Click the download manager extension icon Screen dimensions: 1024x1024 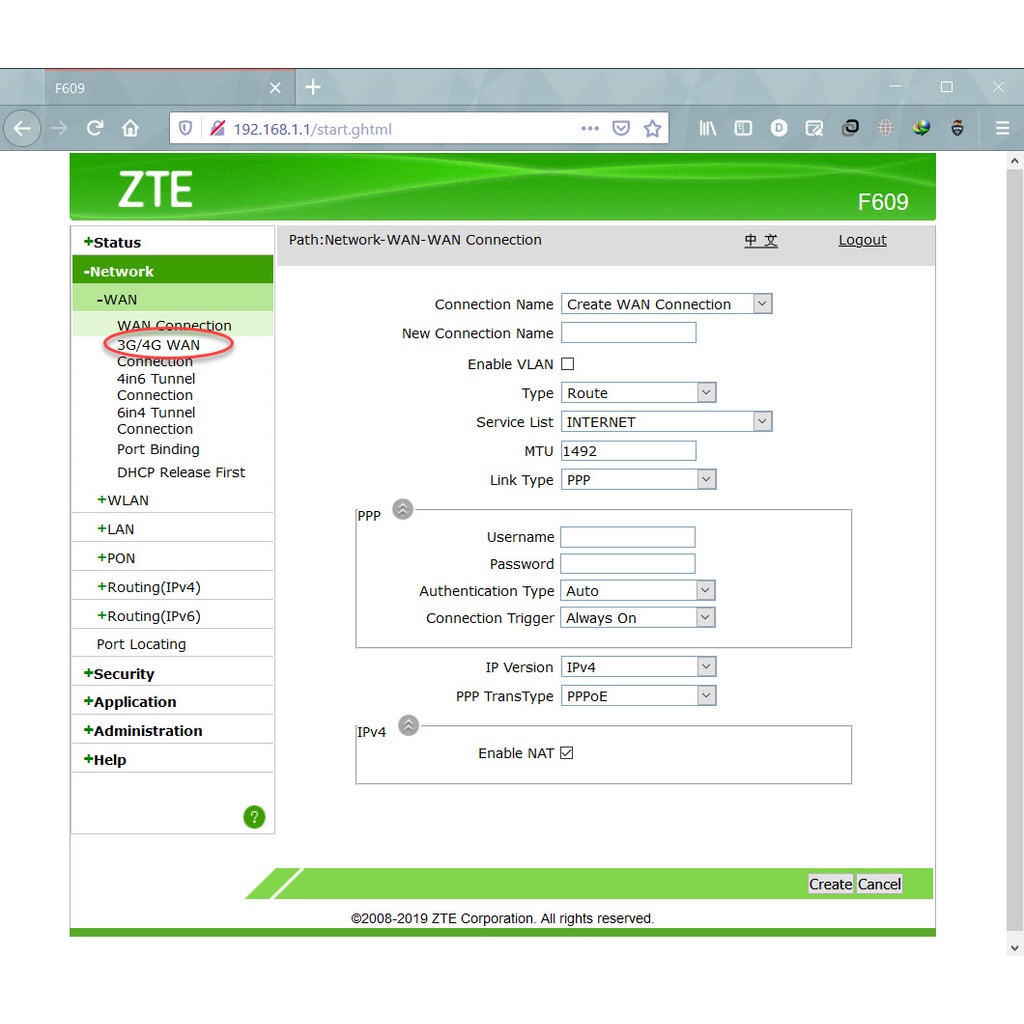coord(921,128)
